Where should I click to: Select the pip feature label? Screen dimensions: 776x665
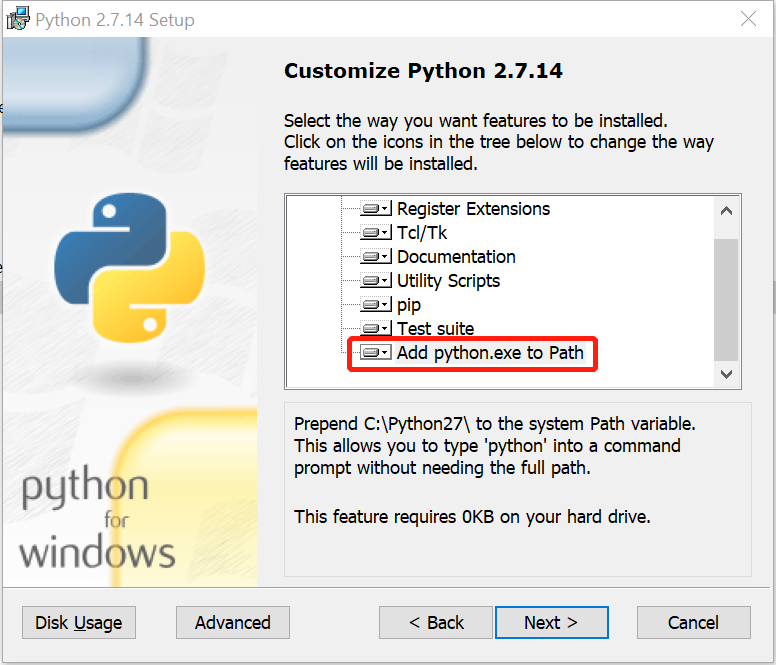(x=409, y=305)
